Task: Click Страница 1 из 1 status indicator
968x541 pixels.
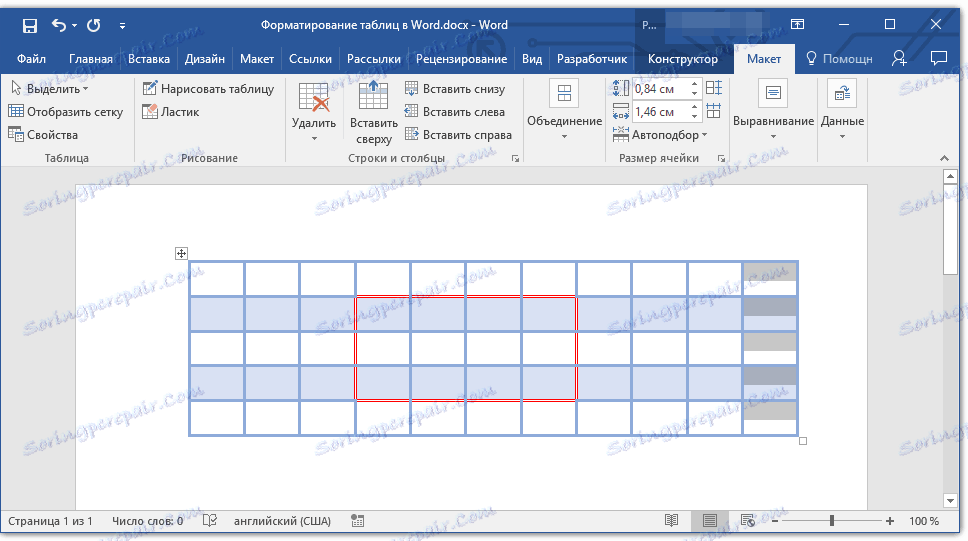Action: [x=51, y=521]
